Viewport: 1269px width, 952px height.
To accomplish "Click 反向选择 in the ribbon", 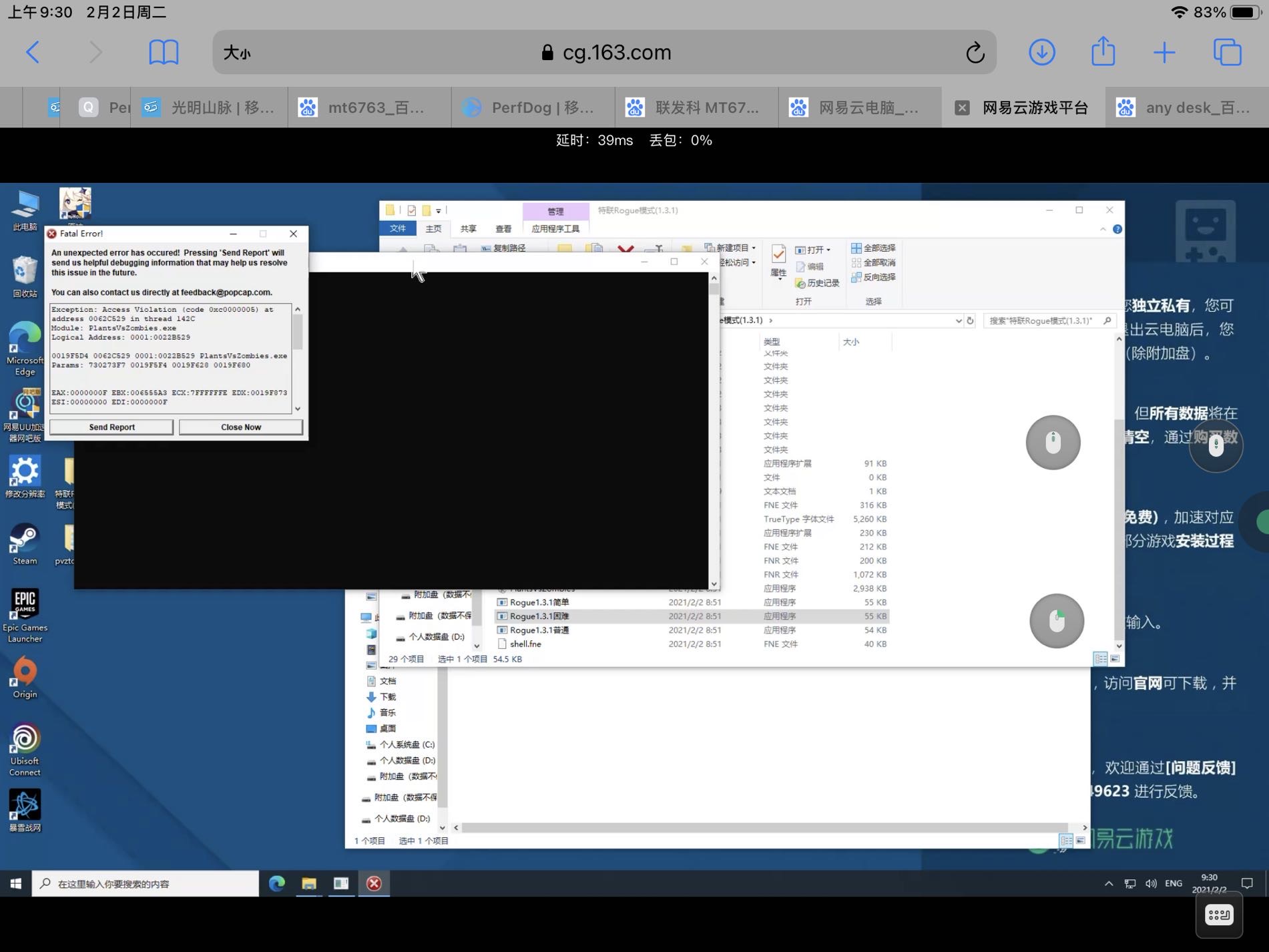I will [874, 277].
